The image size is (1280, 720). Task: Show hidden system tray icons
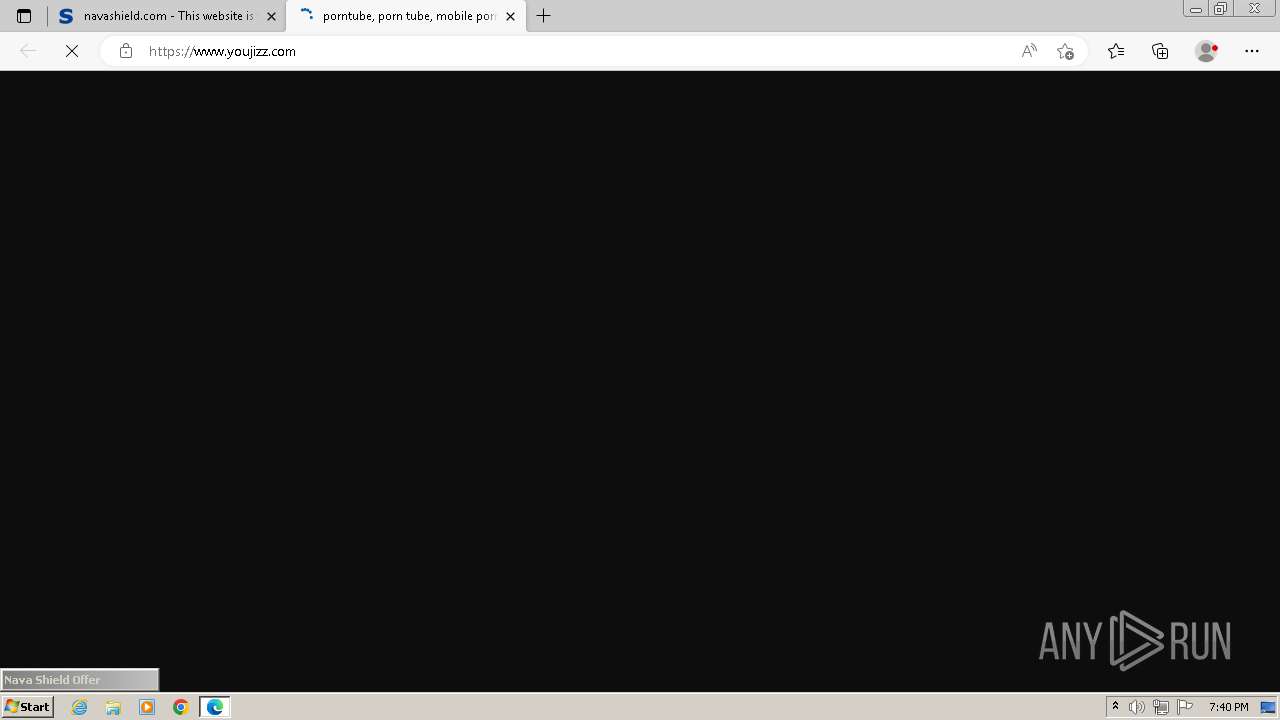(x=1115, y=707)
